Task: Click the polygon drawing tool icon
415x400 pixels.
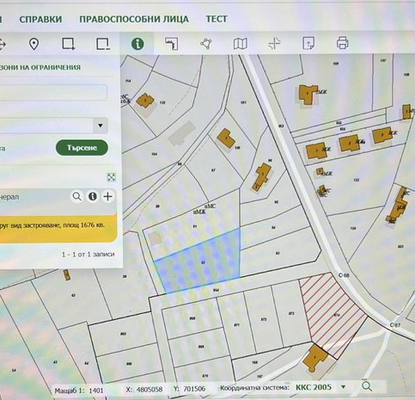Action: (206, 44)
